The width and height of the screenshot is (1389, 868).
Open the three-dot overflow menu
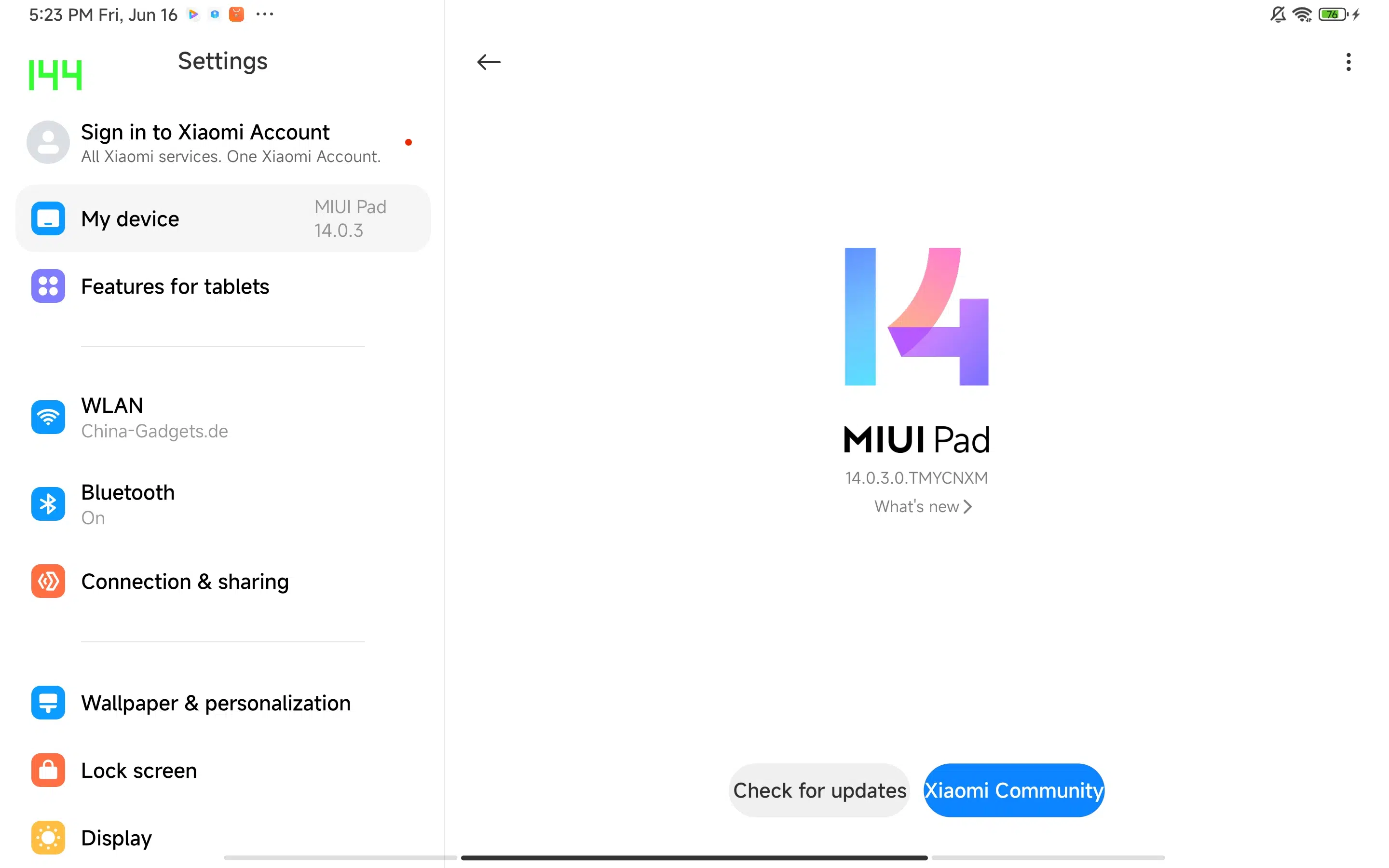coord(1348,62)
